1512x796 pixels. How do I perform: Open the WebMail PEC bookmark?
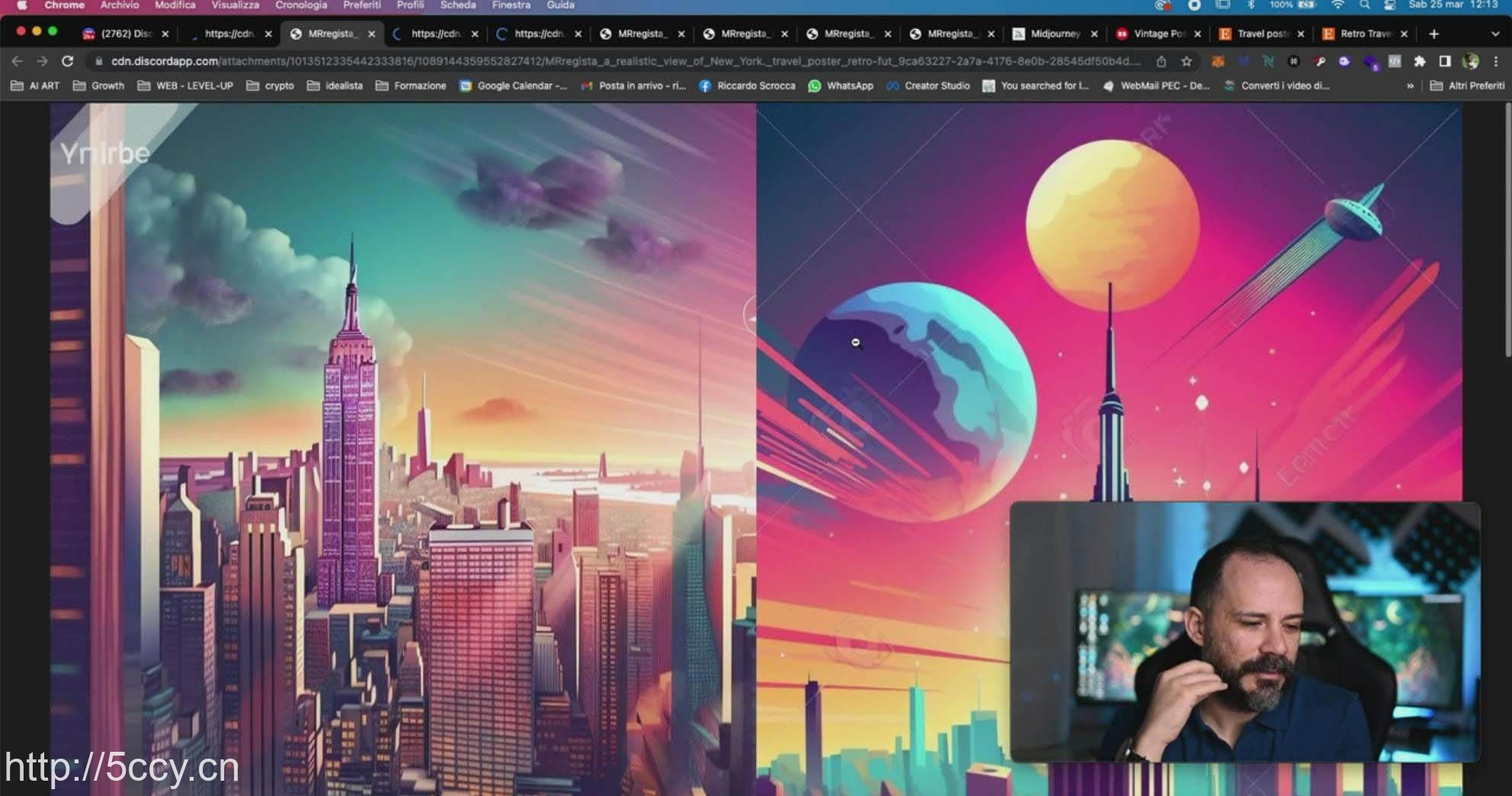pos(1156,86)
